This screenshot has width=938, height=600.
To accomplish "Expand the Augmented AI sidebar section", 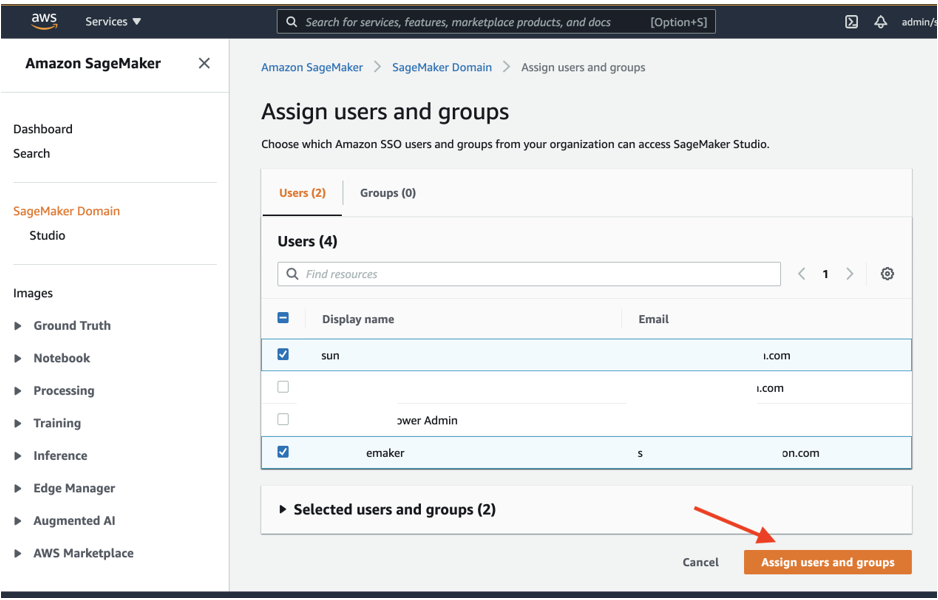I will [18, 521].
